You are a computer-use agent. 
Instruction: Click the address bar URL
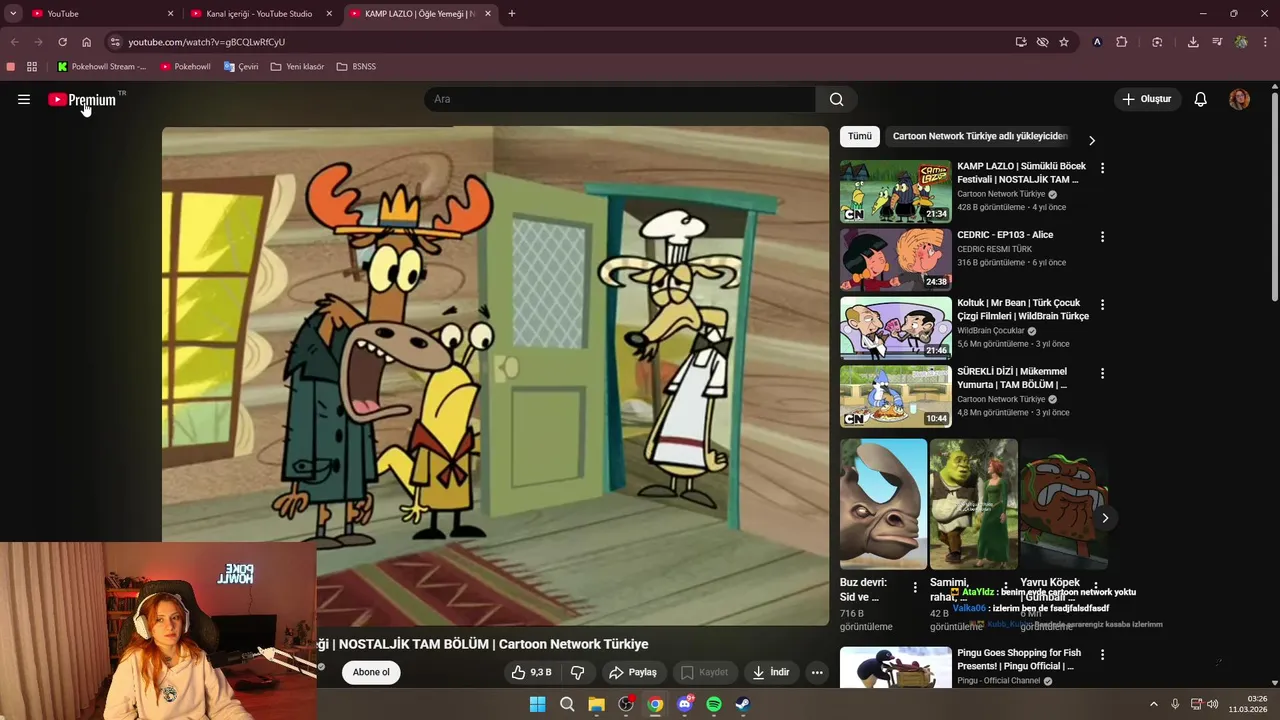207,42
